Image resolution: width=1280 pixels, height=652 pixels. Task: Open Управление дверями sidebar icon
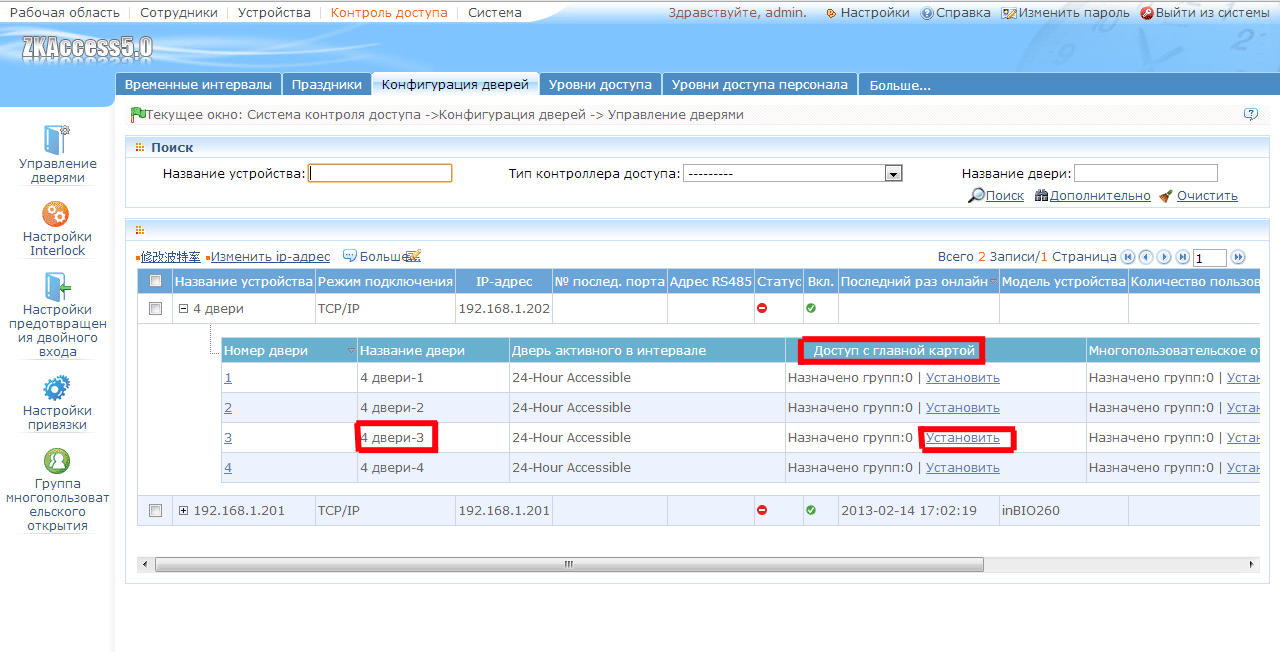pos(57,140)
